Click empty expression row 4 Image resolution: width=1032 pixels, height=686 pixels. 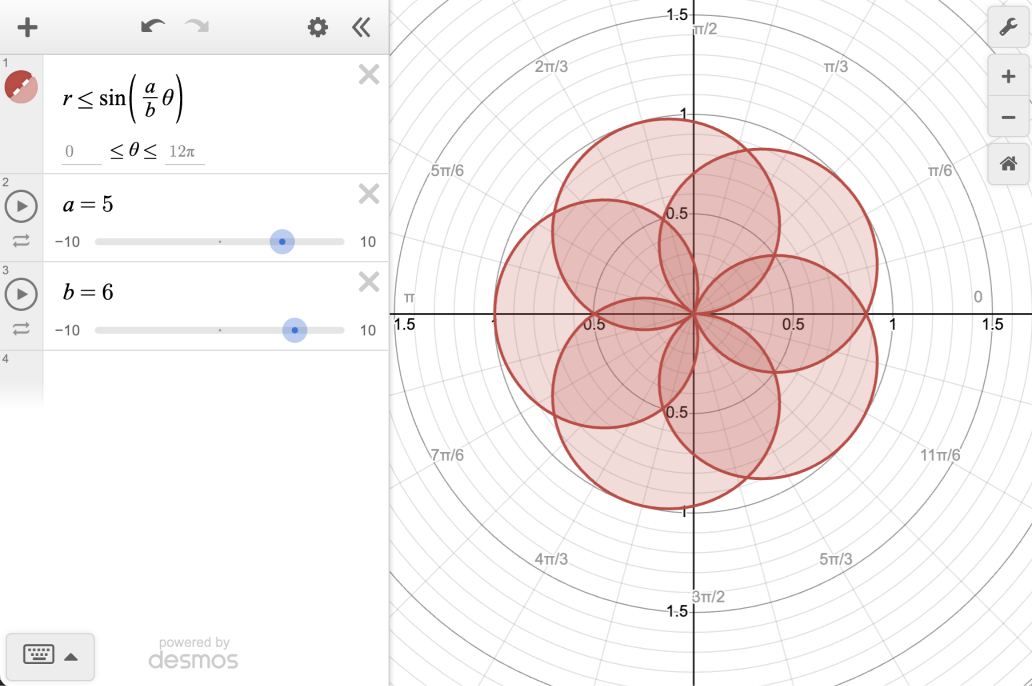coord(215,379)
